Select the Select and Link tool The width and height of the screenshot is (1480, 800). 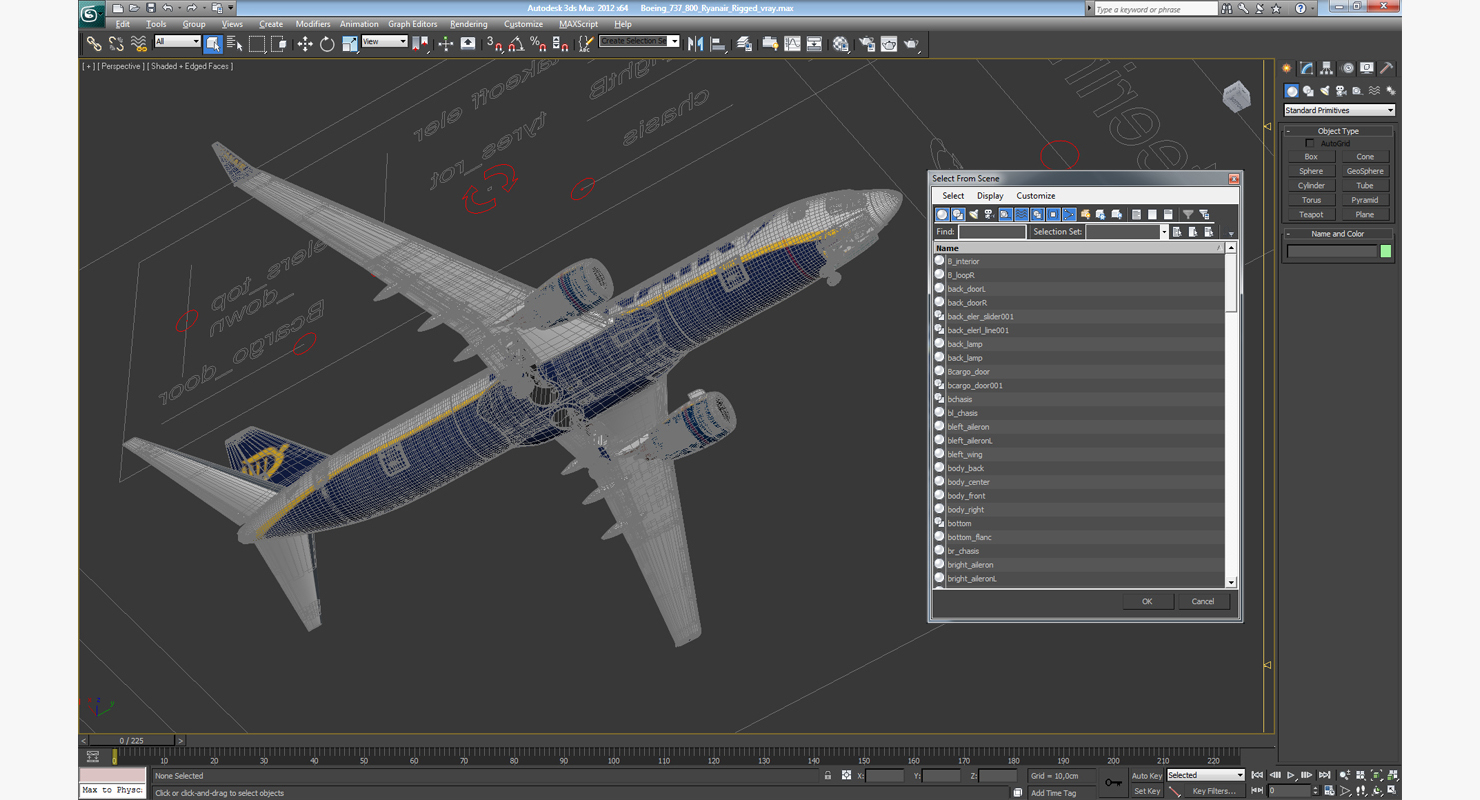point(93,44)
